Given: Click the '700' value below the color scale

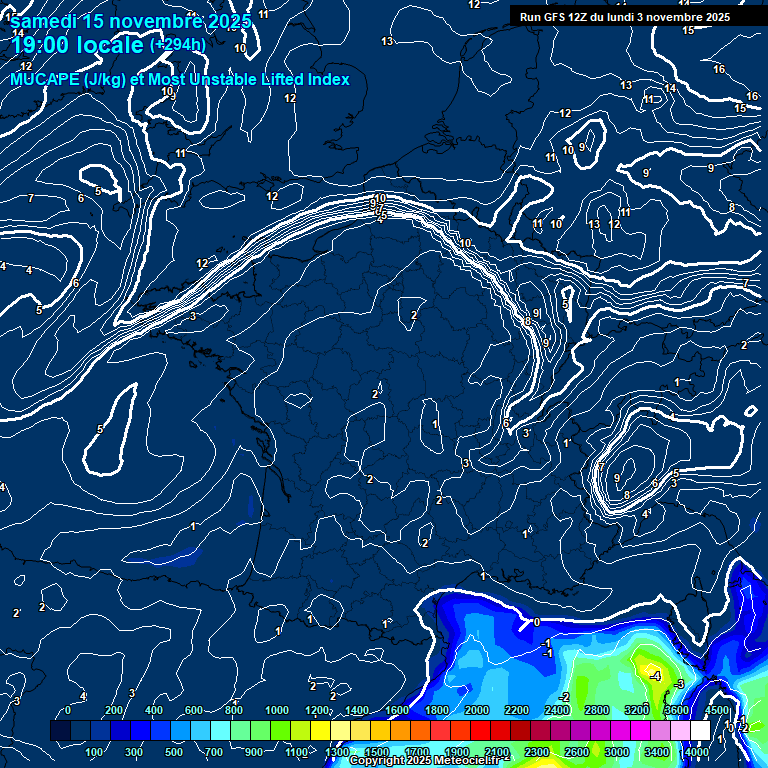Looking at the screenshot, I should tap(214, 752).
